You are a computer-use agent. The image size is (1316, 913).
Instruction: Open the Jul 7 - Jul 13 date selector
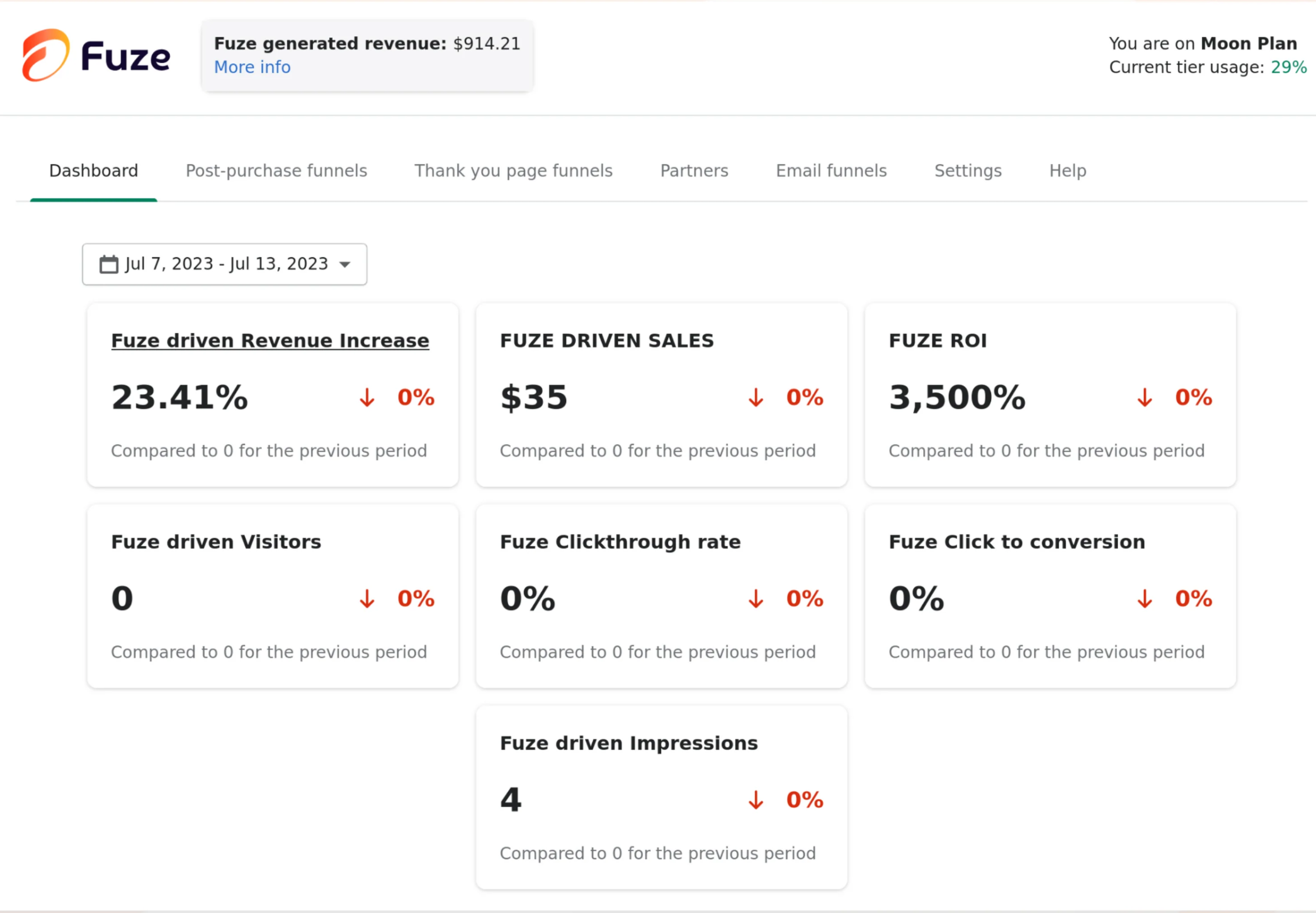click(226, 264)
